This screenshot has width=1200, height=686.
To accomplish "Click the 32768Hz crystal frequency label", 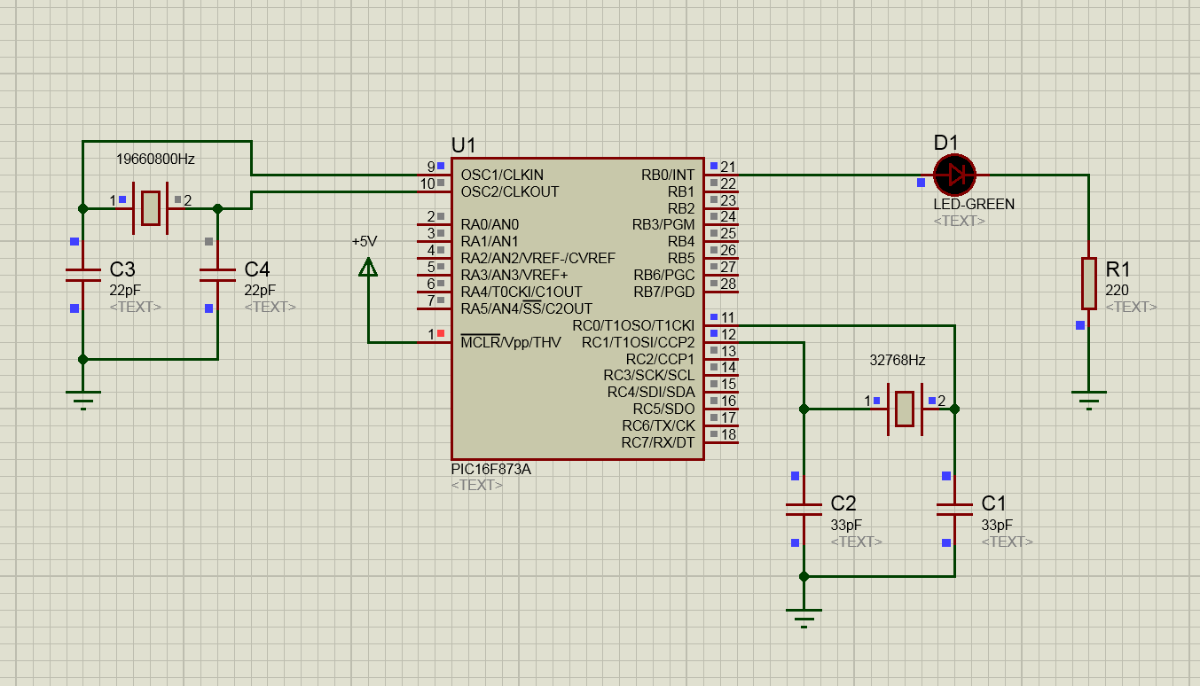I will (x=897, y=360).
